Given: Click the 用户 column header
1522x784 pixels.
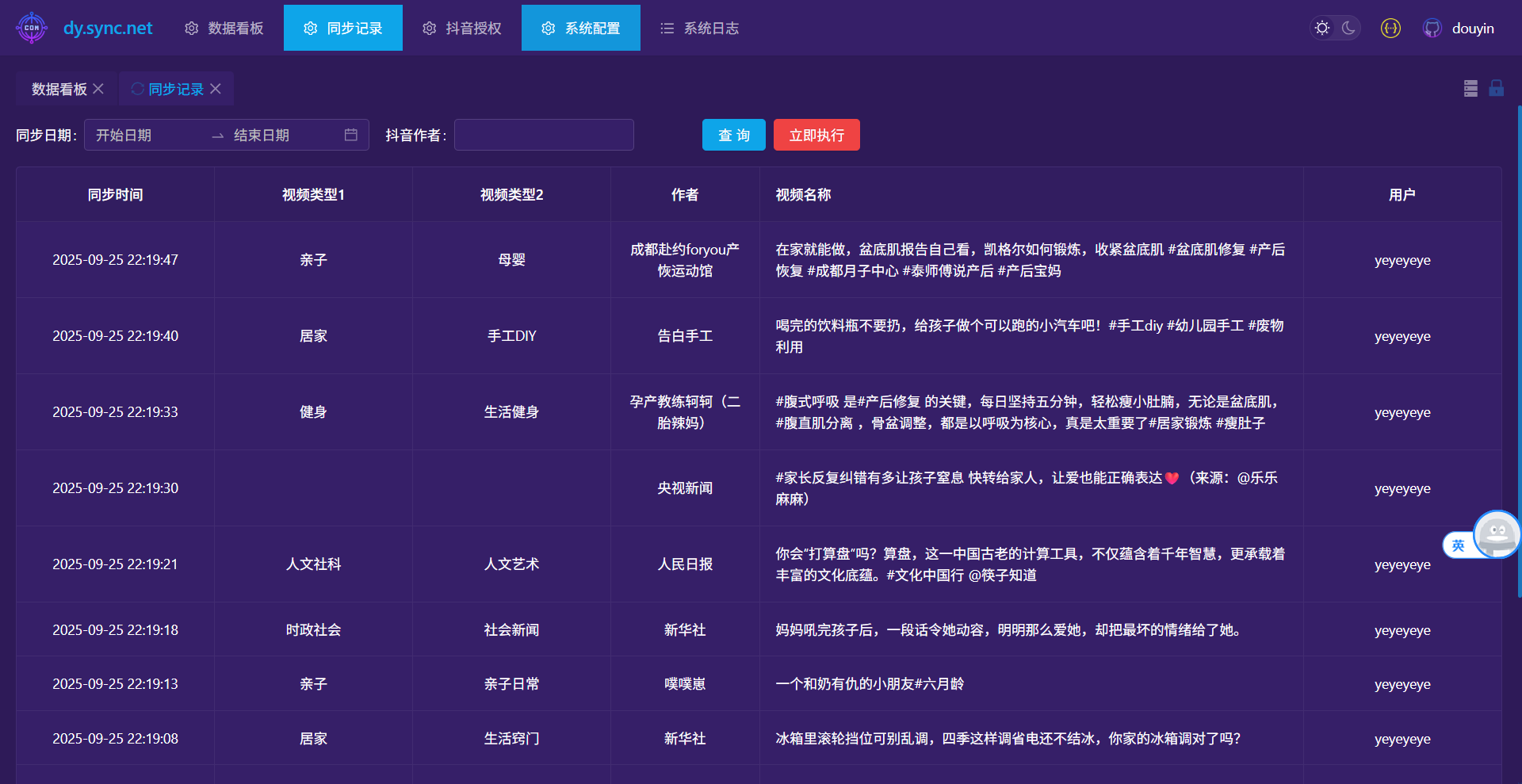Looking at the screenshot, I should pyautogui.click(x=1402, y=194).
